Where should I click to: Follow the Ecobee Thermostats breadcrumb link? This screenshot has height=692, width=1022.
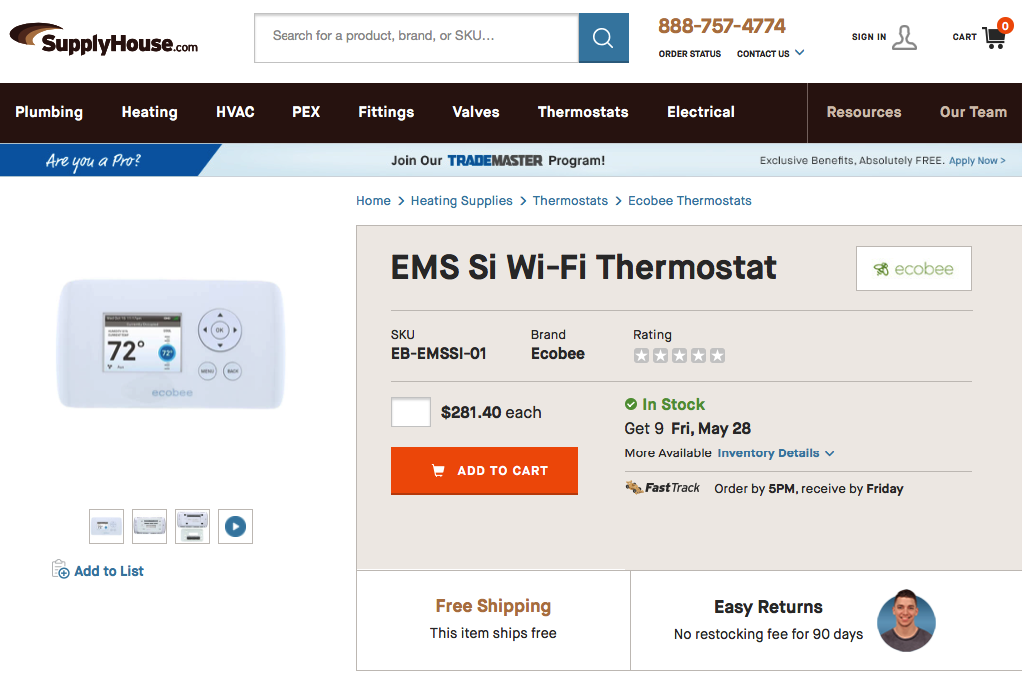689,201
